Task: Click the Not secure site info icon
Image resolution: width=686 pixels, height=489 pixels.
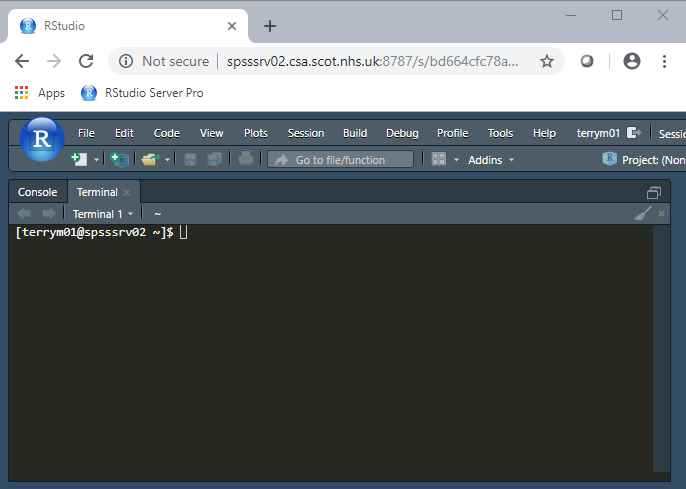Action: pos(126,61)
